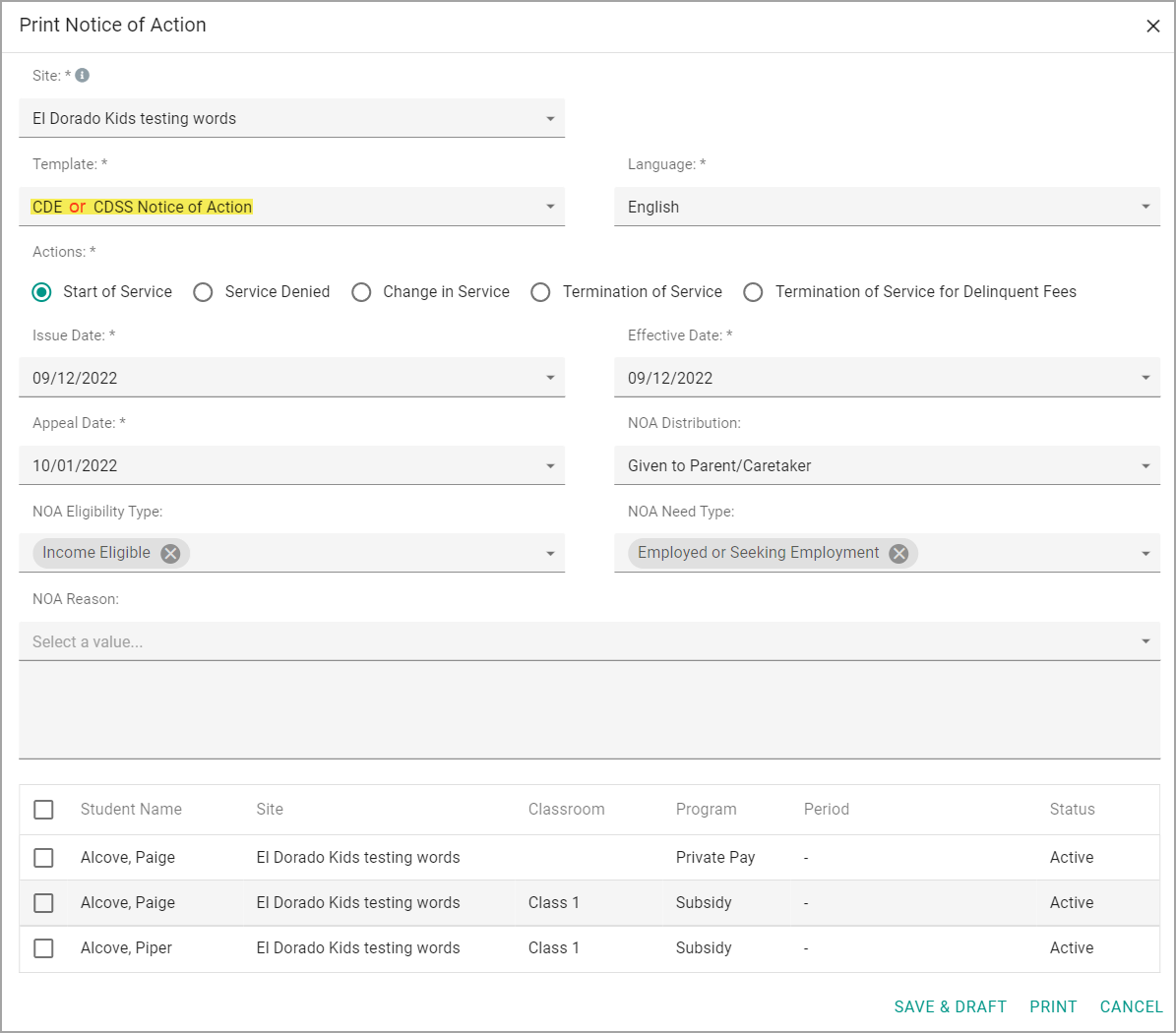
Task: Remove Employed or Seeking Employment chip
Action: pyautogui.click(x=898, y=553)
